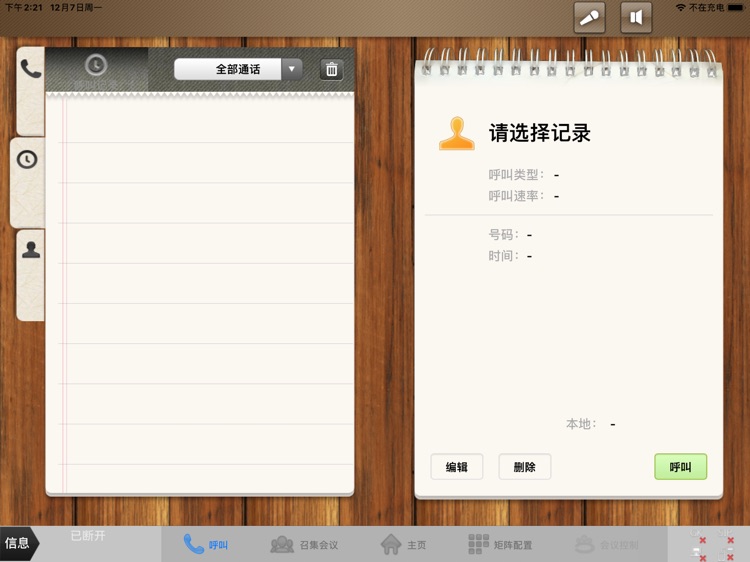Screen dimensions: 750x562
Task: Open the contacts person side tab
Action: pos(31,275)
